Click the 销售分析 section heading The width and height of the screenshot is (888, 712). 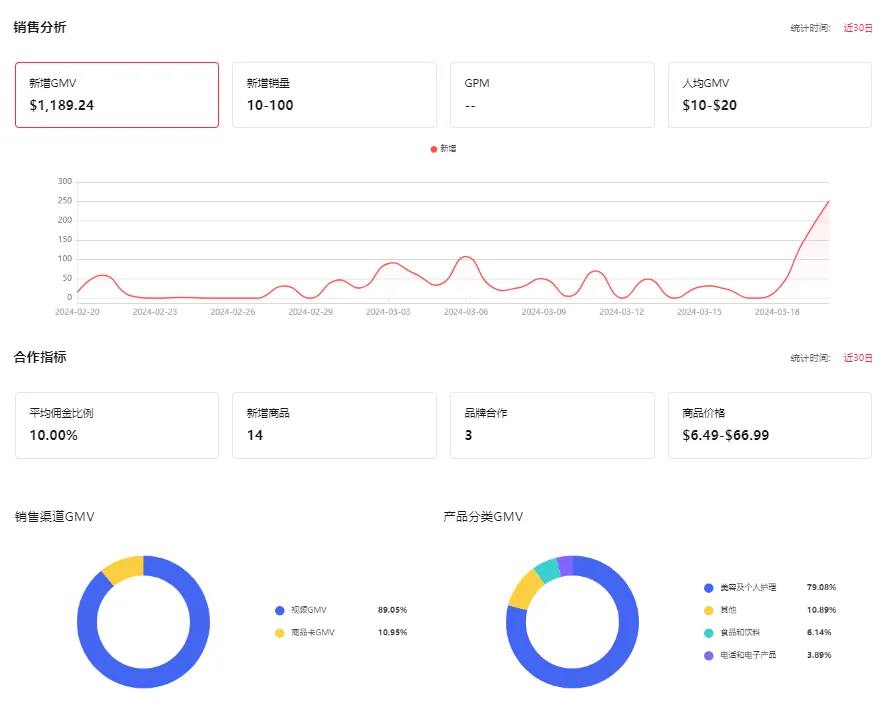[40, 27]
